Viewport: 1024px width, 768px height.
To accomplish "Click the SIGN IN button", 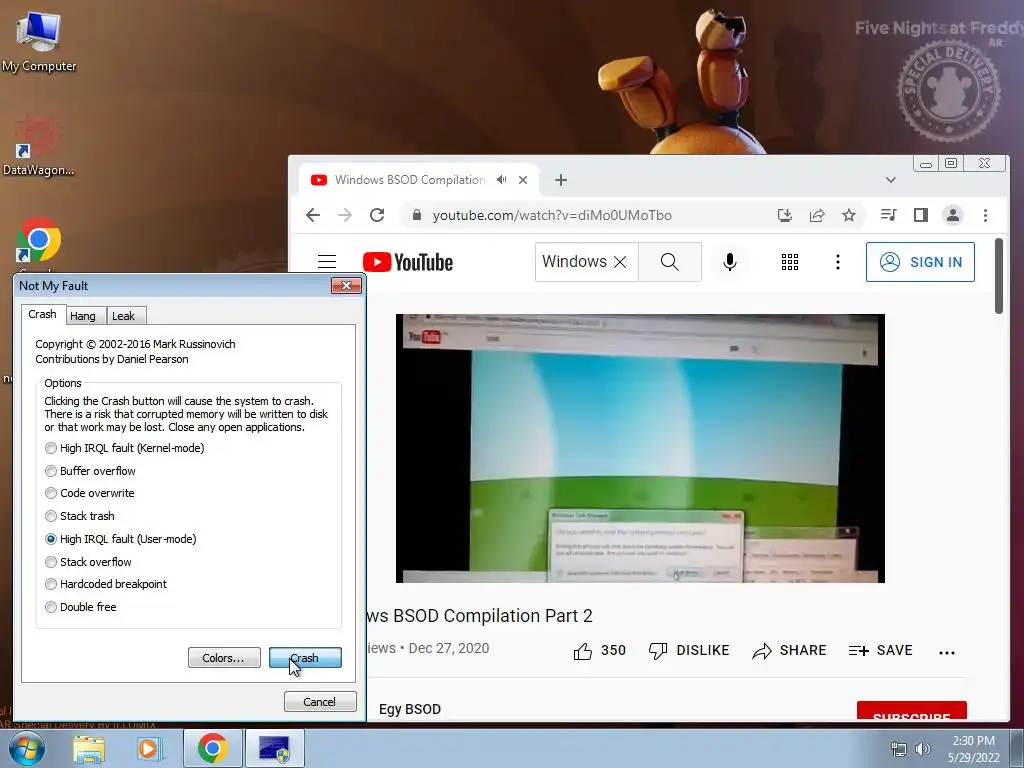I will pyautogui.click(x=920, y=262).
